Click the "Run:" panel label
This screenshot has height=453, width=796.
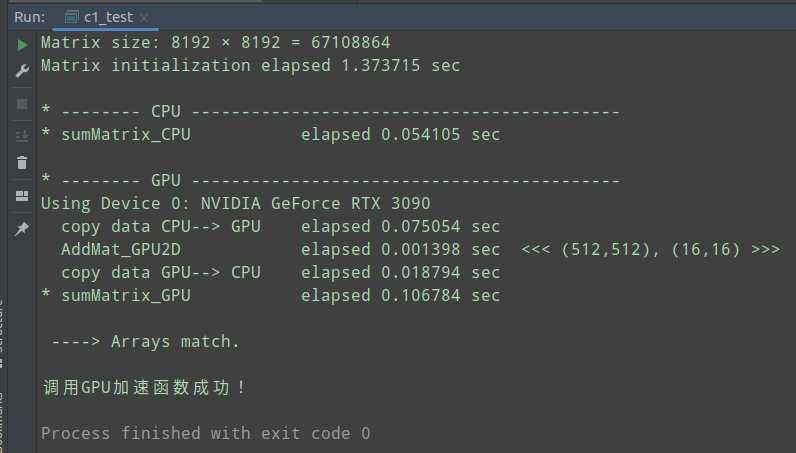coord(28,18)
